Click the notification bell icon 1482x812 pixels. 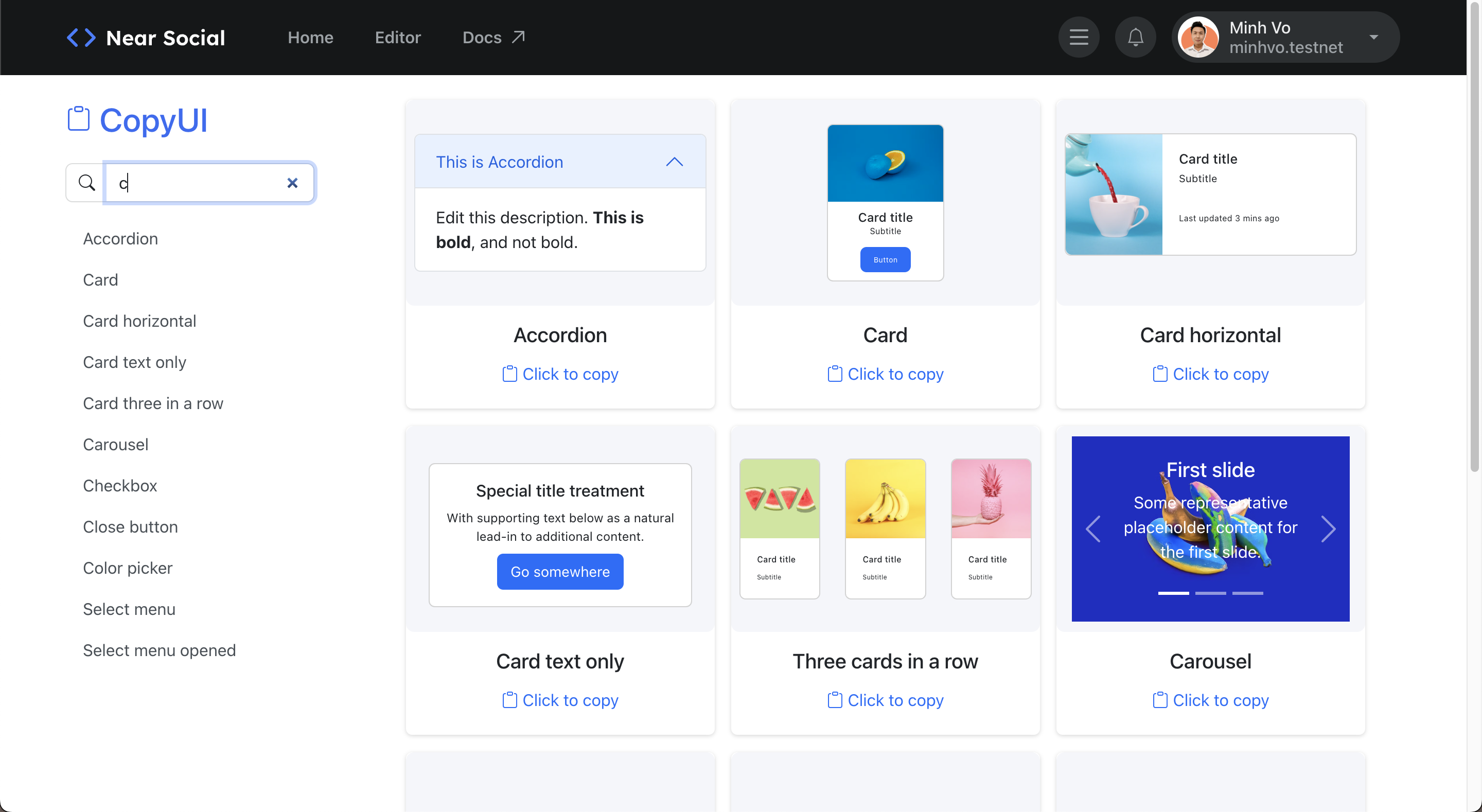(1135, 38)
